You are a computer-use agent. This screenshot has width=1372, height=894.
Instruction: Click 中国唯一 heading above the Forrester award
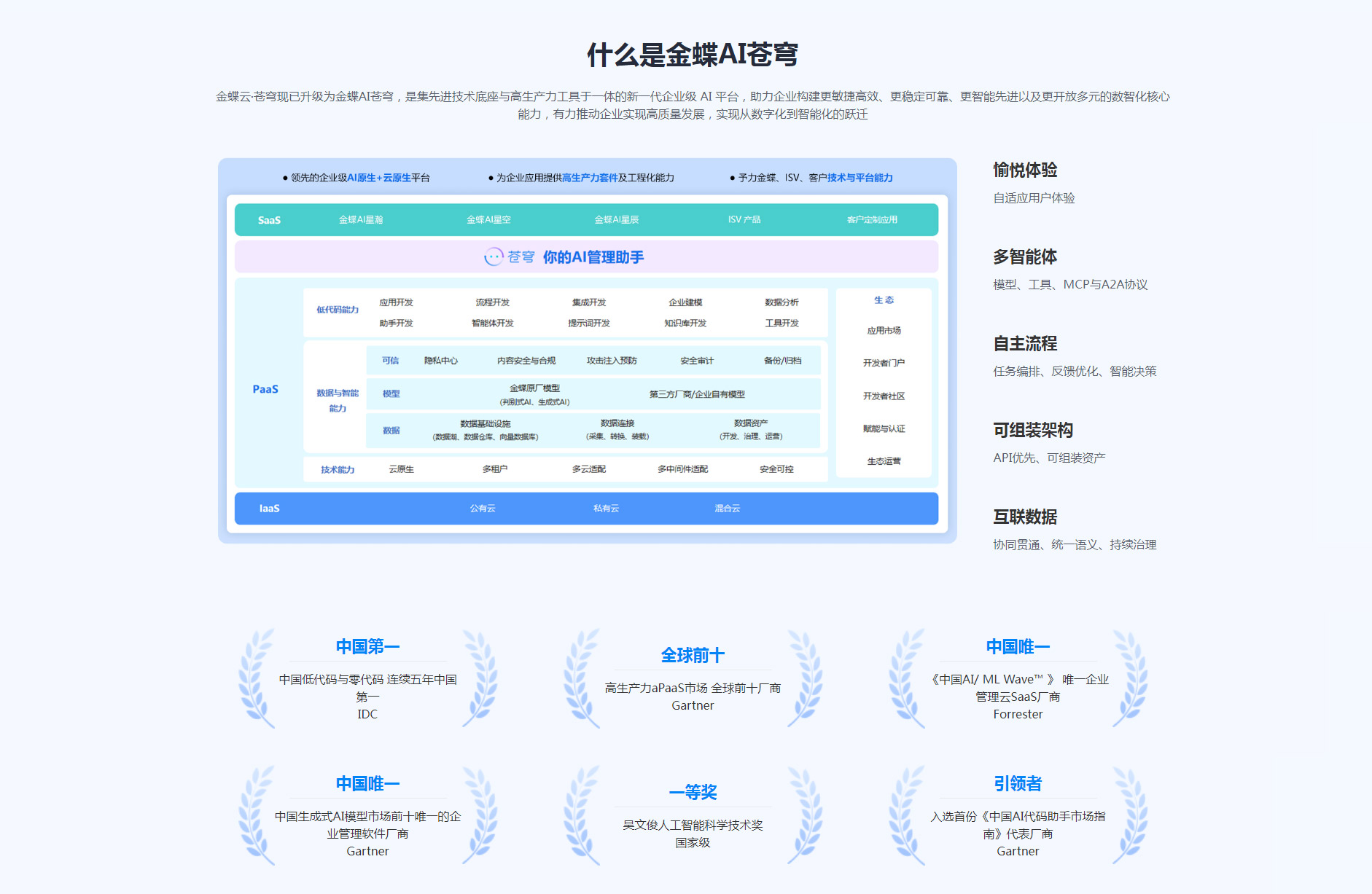(x=1018, y=646)
